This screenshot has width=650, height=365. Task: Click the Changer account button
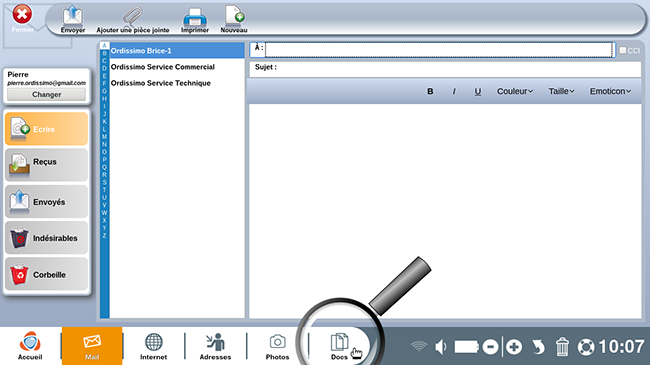point(46,95)
